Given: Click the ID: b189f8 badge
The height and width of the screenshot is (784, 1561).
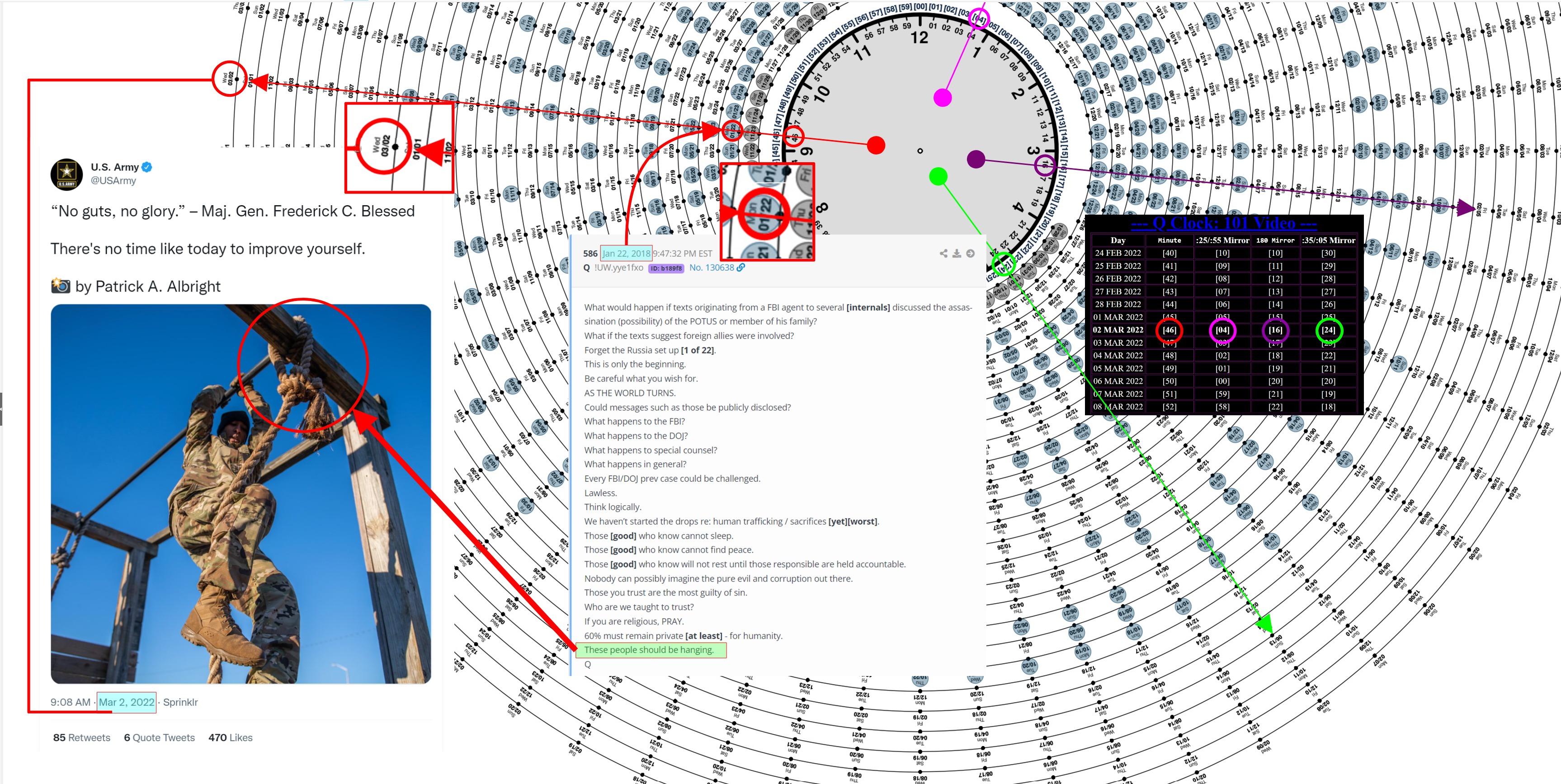Looking at the screenshot, I should pos(666,268).
